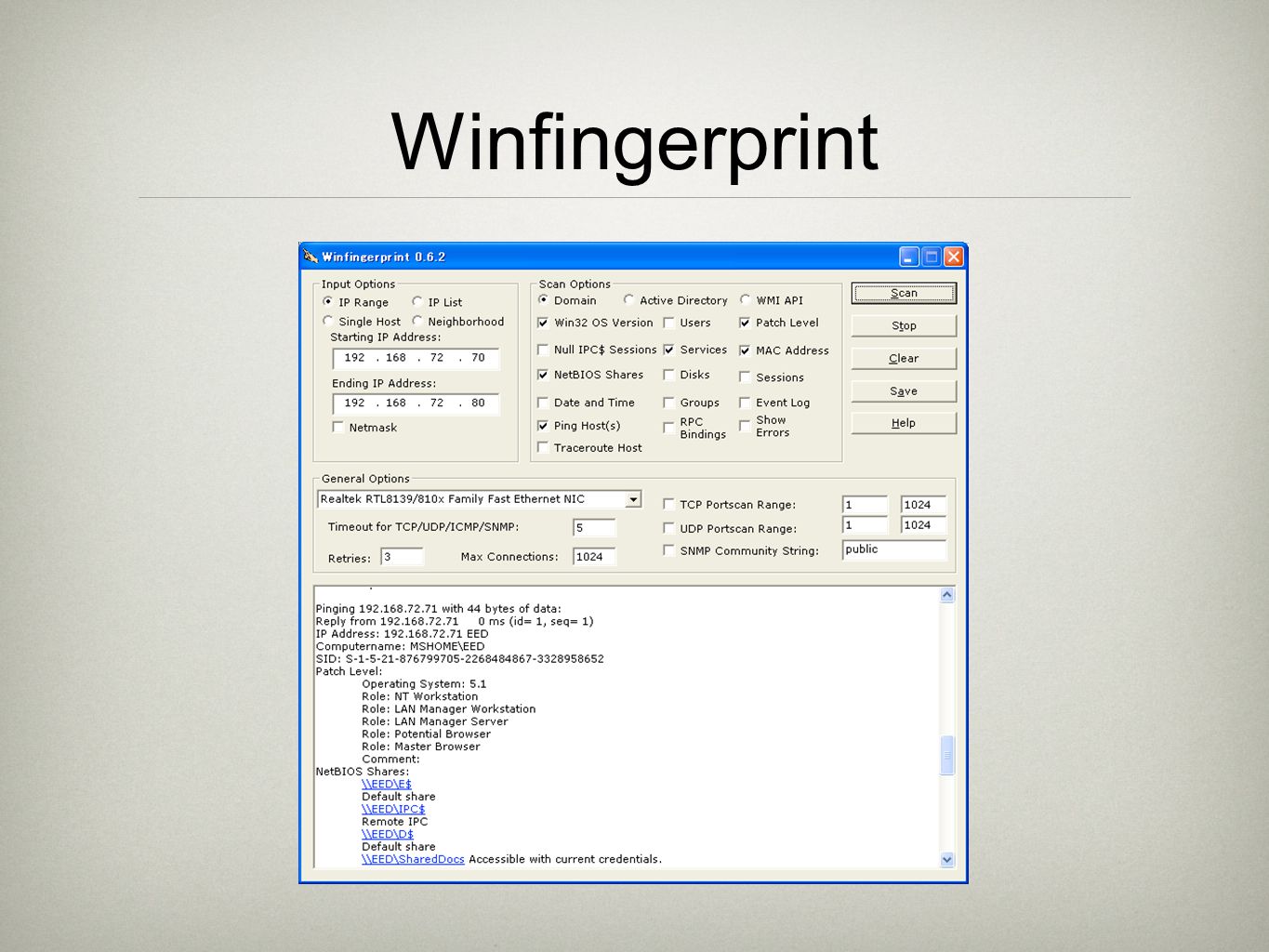Image resolution: width=1269 pixels, height=952 pixels.
Task: Enable the Event Log checkbox
Action: pos(745,403)
